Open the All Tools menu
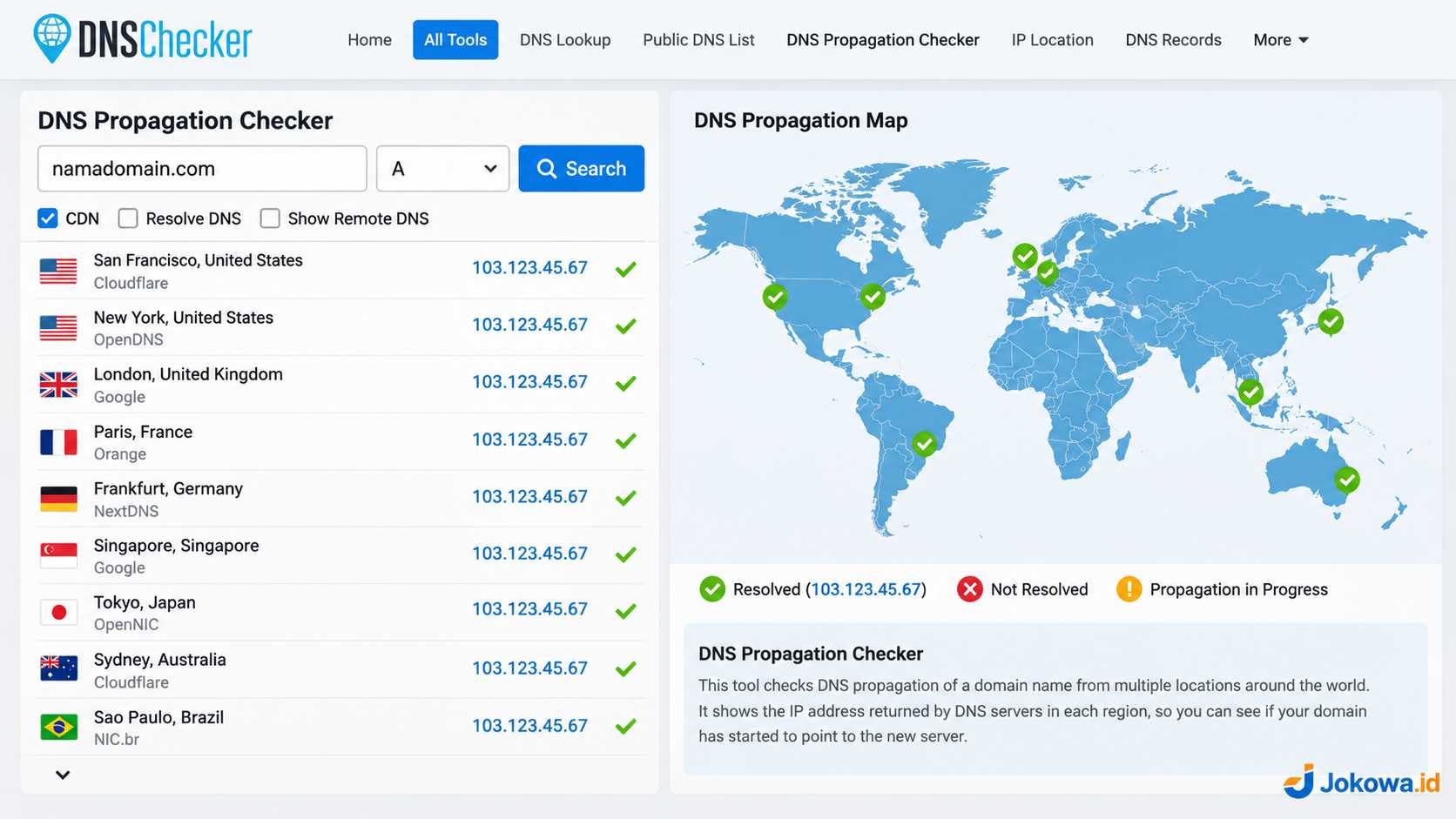Screen dimensions: 1456x819 coord(455,40)
